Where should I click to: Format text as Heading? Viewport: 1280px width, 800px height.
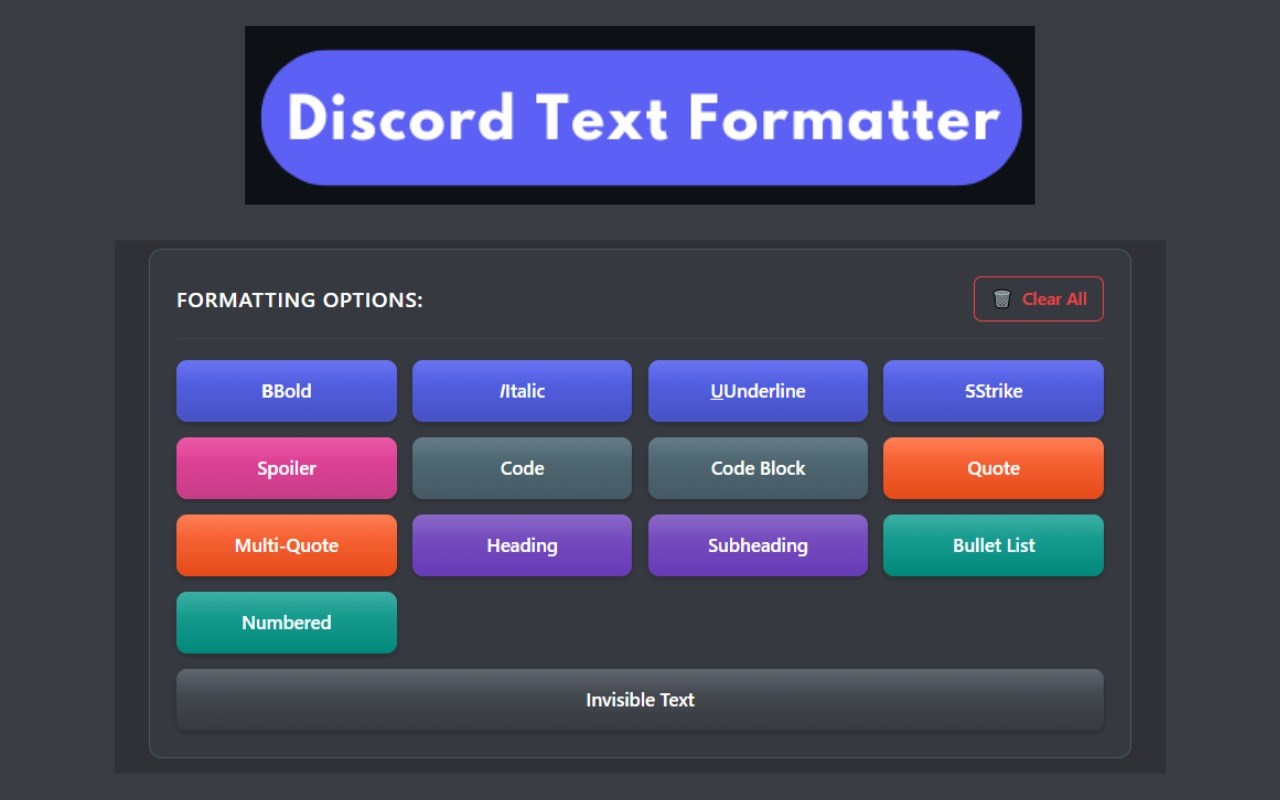(522, 545)
